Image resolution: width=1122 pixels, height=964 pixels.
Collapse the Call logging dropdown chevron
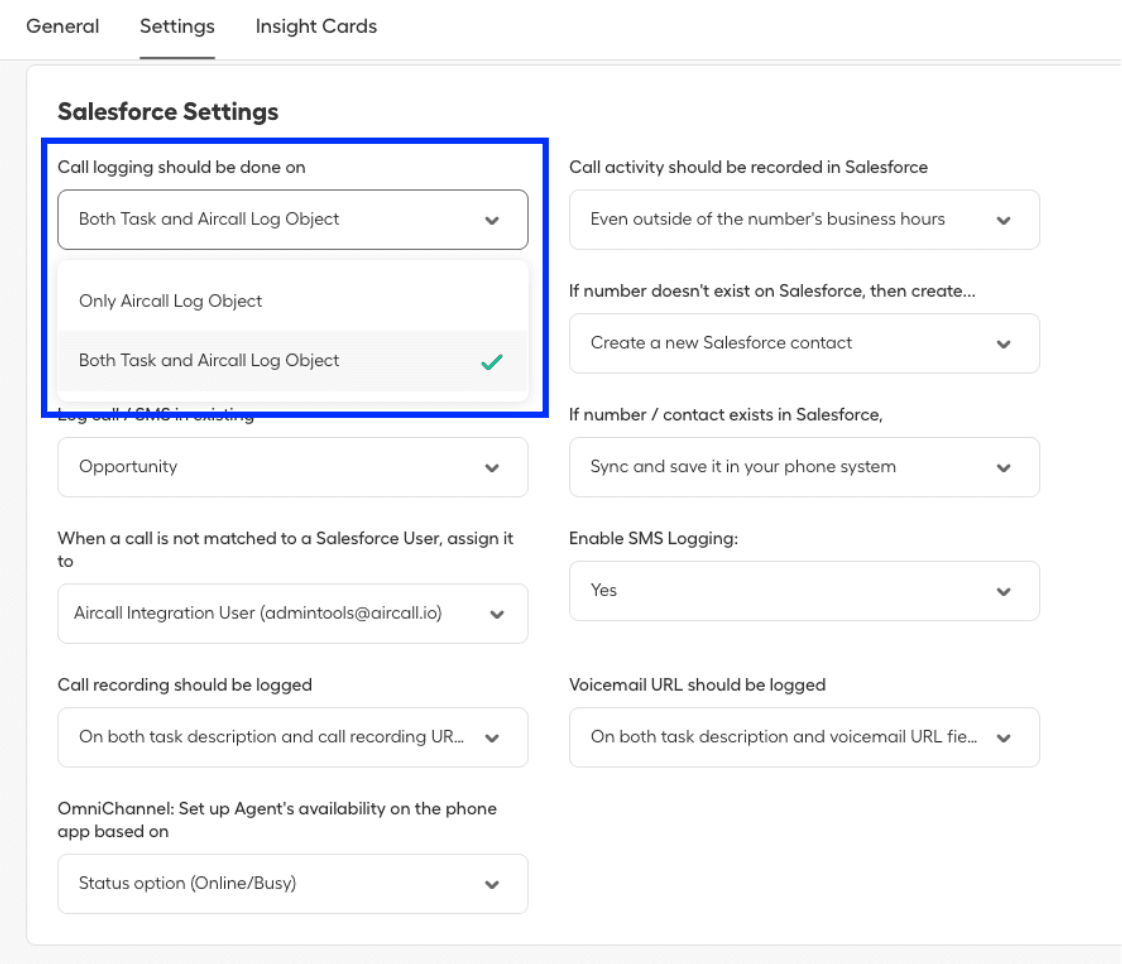(491, 220)
